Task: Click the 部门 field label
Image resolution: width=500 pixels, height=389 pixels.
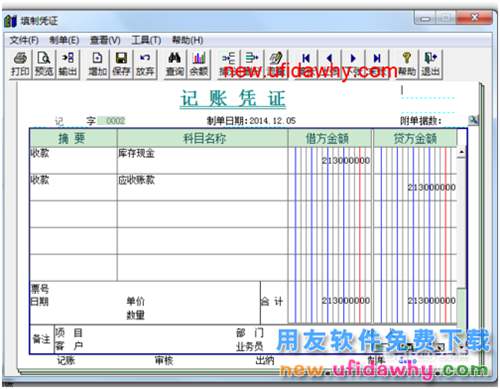Action: click(250, 333)
